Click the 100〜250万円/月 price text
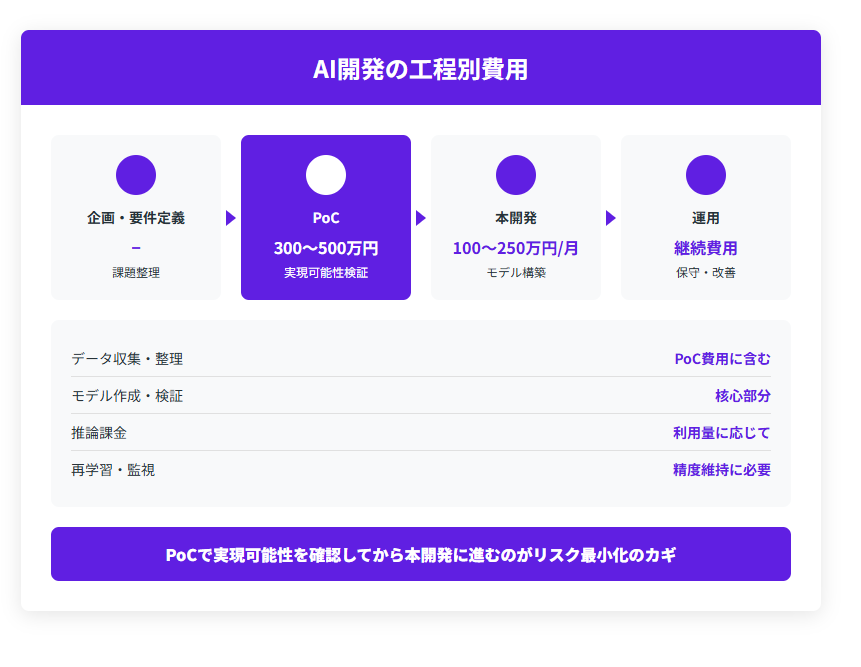861x667 pixels. pos(516,248)
